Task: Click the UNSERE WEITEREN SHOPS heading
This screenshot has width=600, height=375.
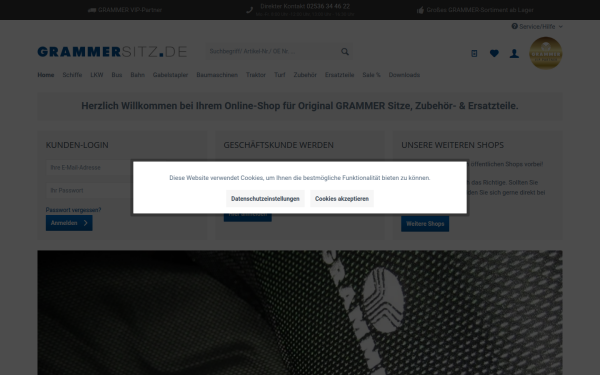Action: point(452,145)
